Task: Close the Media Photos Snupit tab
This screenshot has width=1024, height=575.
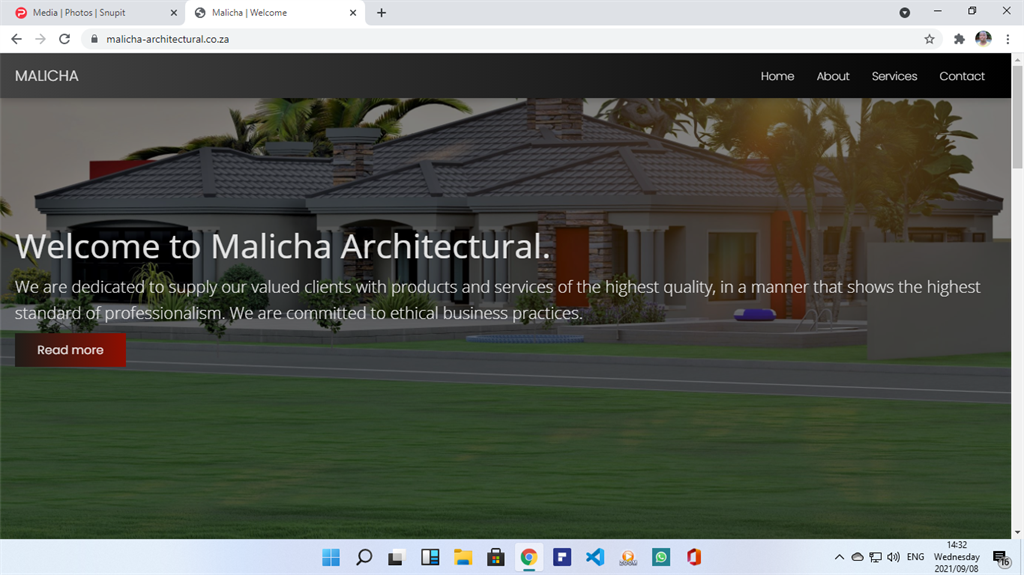Action: click(174, 12)
